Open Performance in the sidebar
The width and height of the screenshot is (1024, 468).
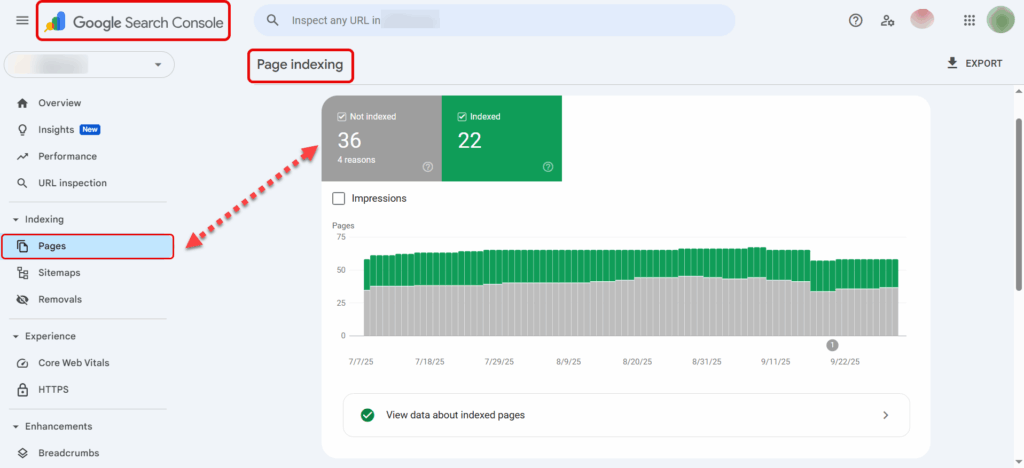click(x=67, y=156)
